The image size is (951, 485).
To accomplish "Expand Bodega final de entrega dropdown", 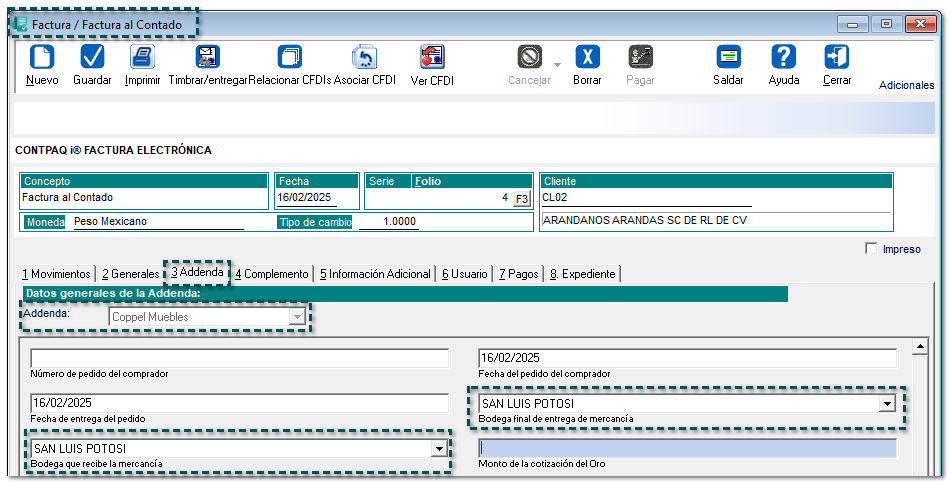I will pos(888,404).
